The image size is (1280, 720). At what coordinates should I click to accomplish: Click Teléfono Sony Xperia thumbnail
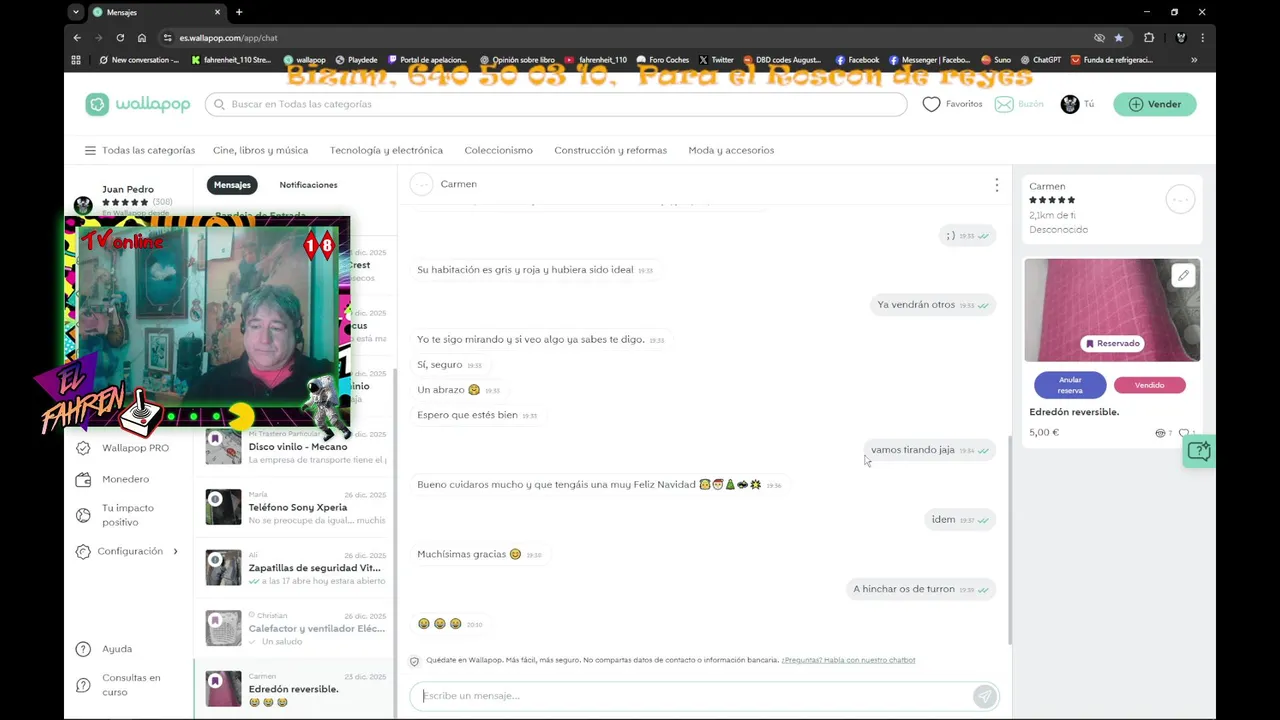click(224, 507)
